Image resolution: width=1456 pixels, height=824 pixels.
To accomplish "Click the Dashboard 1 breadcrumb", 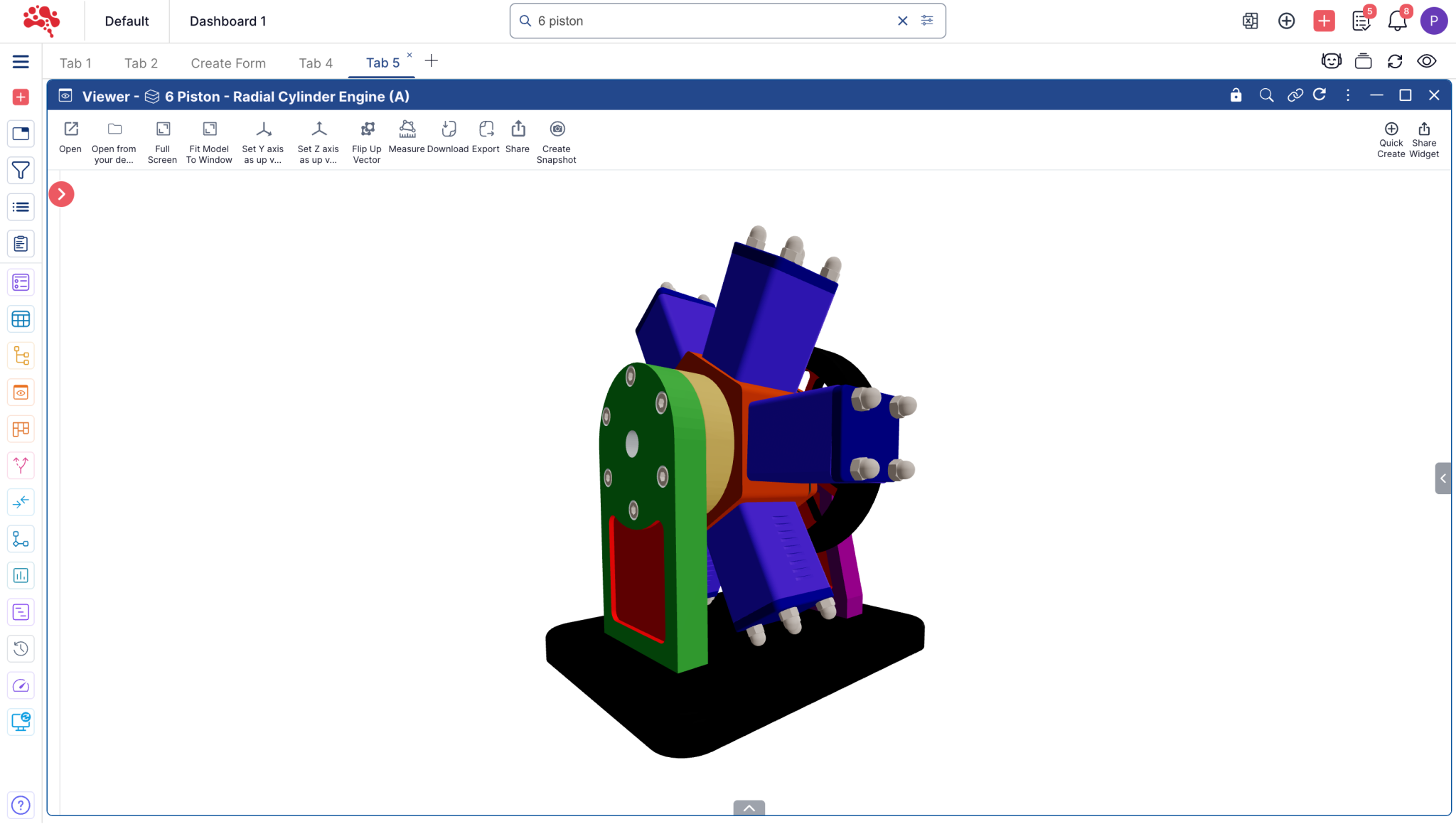I will coord(227,21).
